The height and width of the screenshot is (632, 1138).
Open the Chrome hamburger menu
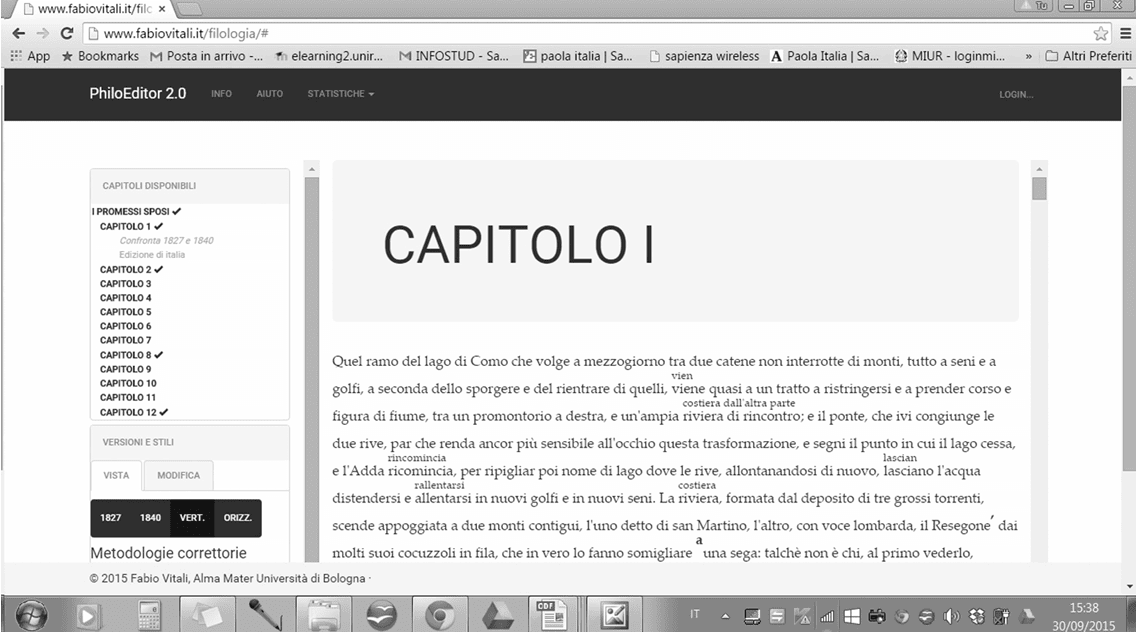click(x=1126, y=33)
